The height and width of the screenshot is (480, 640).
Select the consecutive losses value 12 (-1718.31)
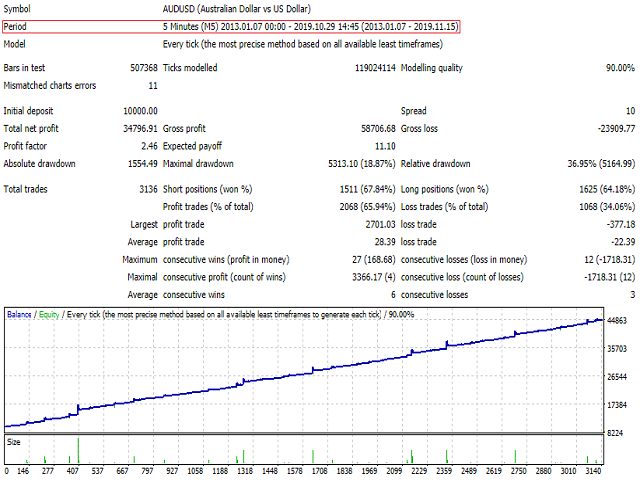coord(610,260)
